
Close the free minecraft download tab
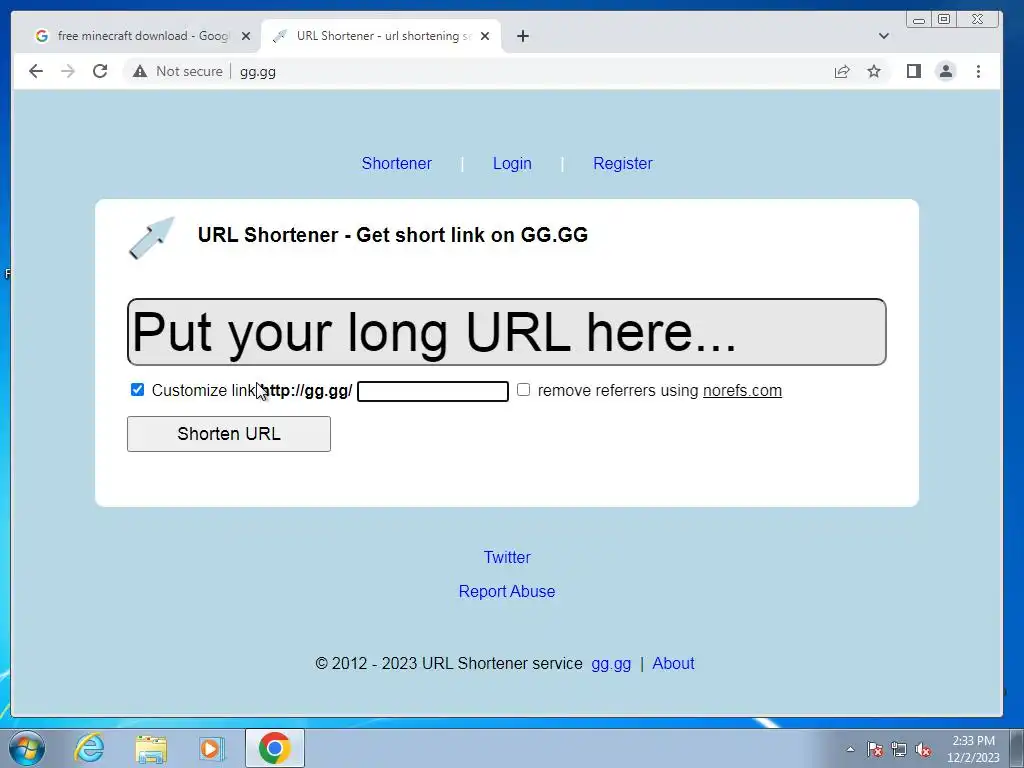click(x=246, y=36)
